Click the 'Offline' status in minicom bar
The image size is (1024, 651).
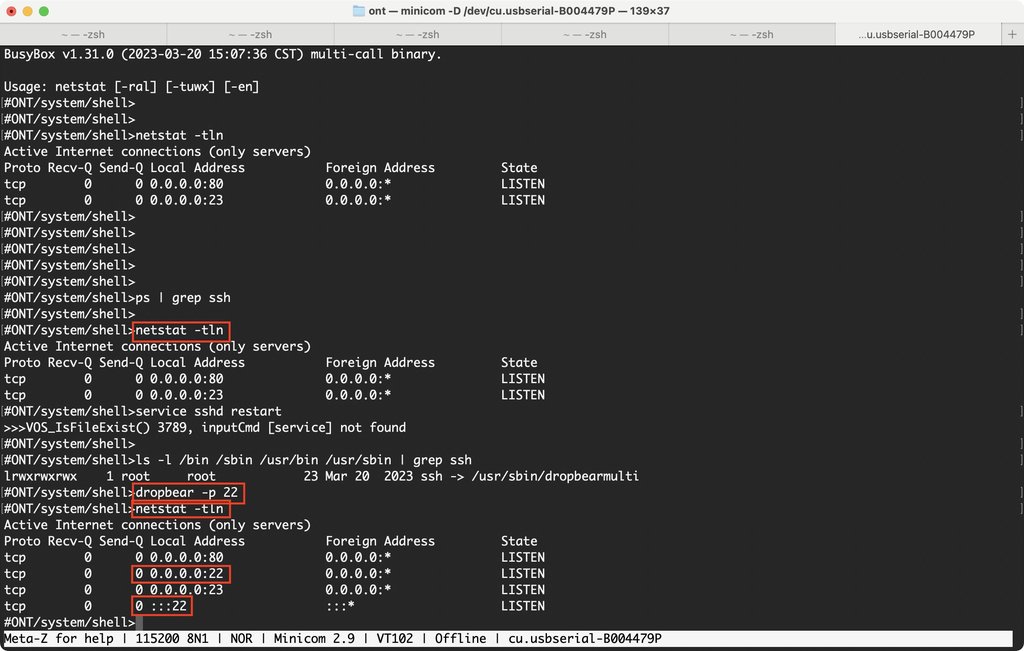click(460, 639)
